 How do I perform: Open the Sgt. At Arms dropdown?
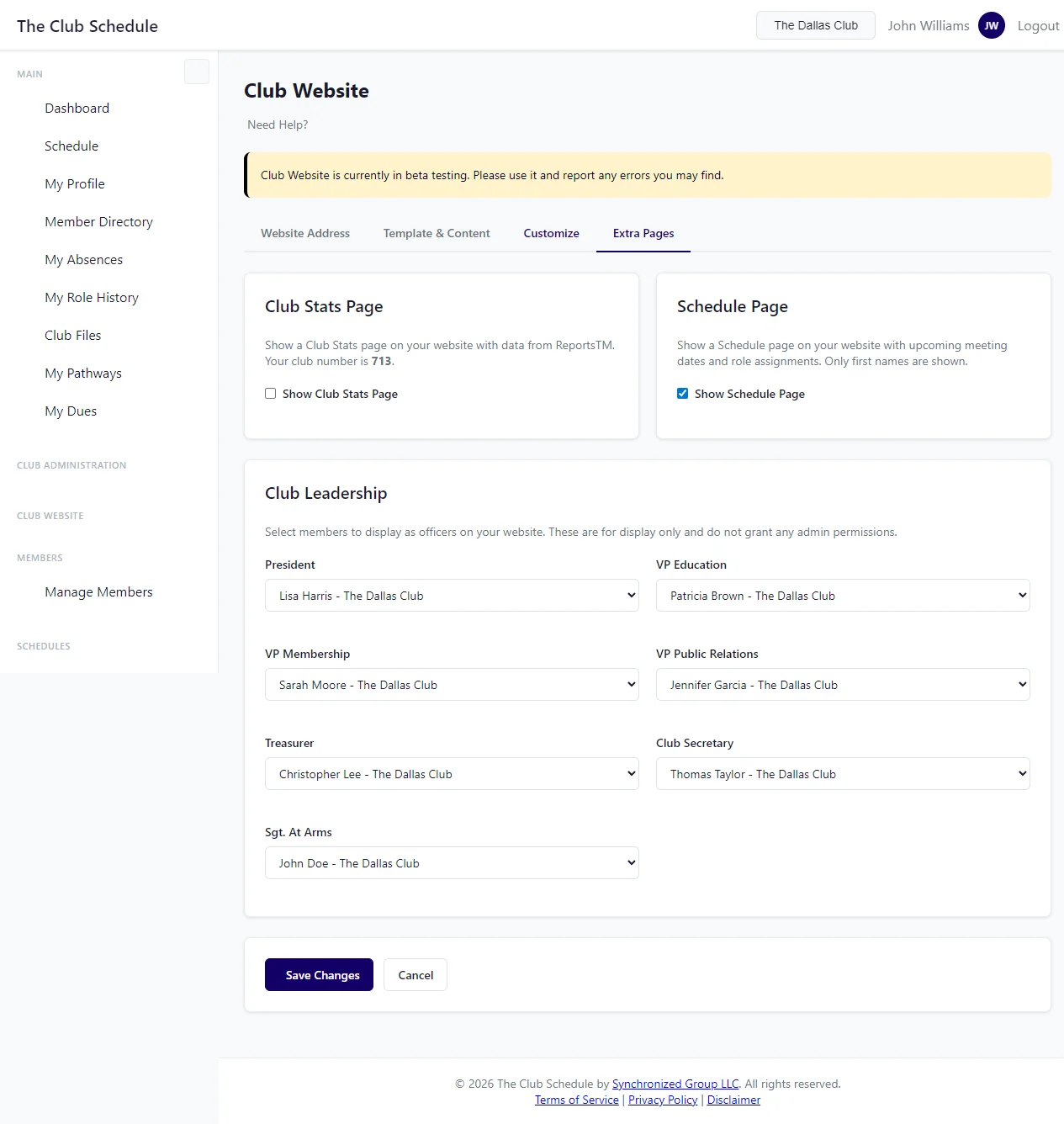click(452, 863)
